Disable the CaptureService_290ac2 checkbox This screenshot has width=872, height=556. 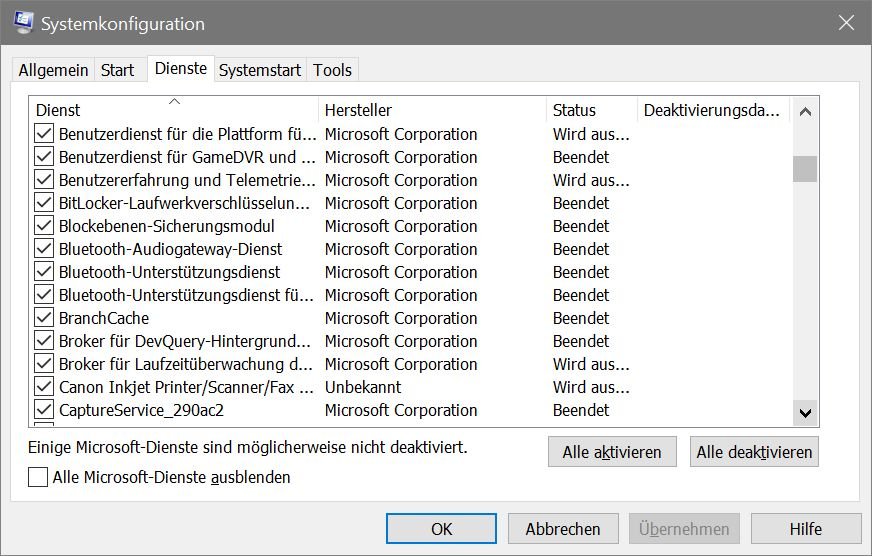click(44, 410)
